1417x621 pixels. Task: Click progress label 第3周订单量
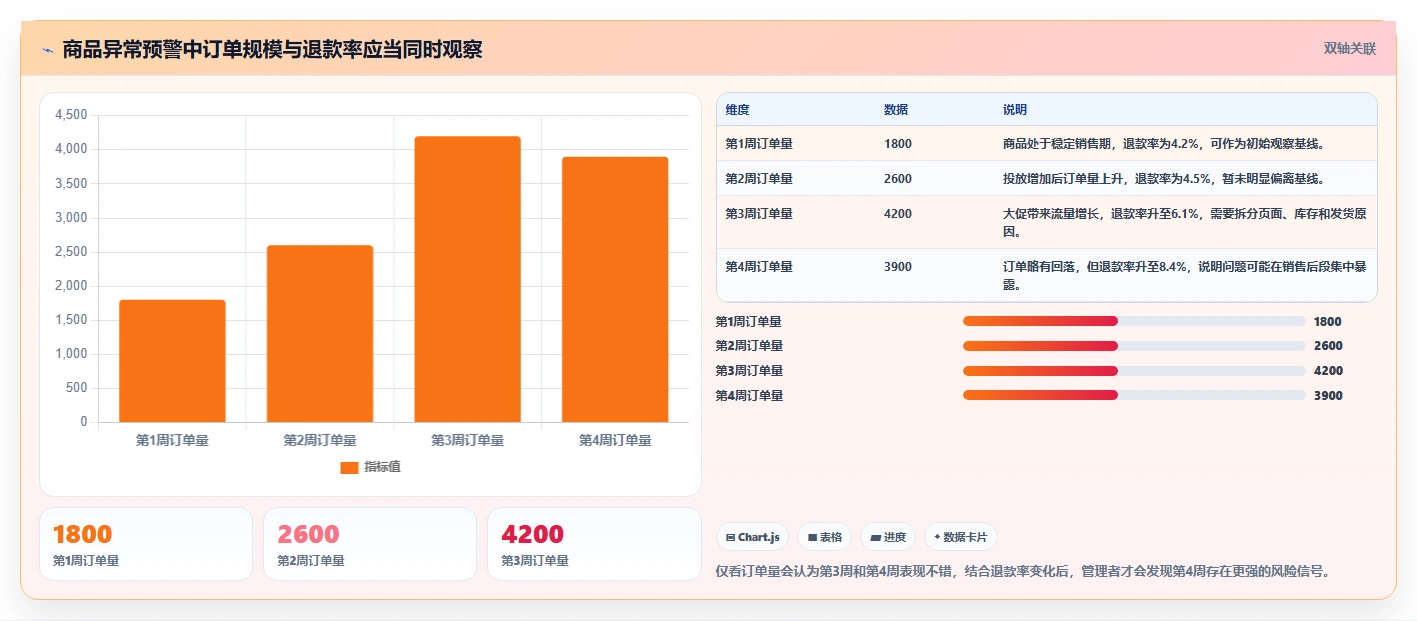point(749,370)
